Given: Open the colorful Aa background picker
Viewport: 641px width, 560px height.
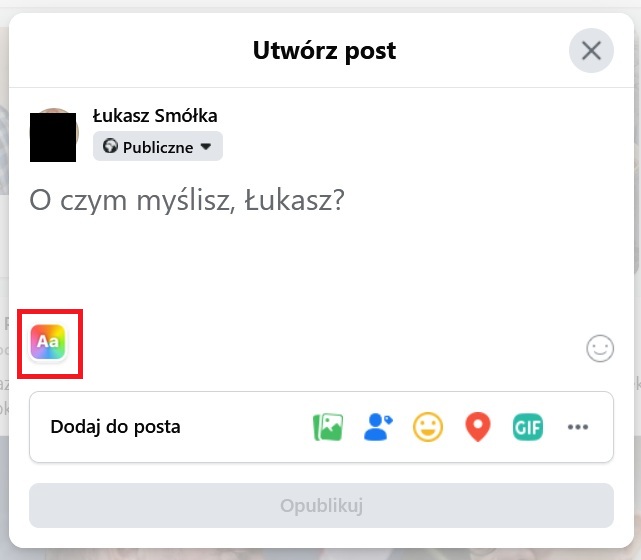Looking at the screenshot, I should coord(48,342).
